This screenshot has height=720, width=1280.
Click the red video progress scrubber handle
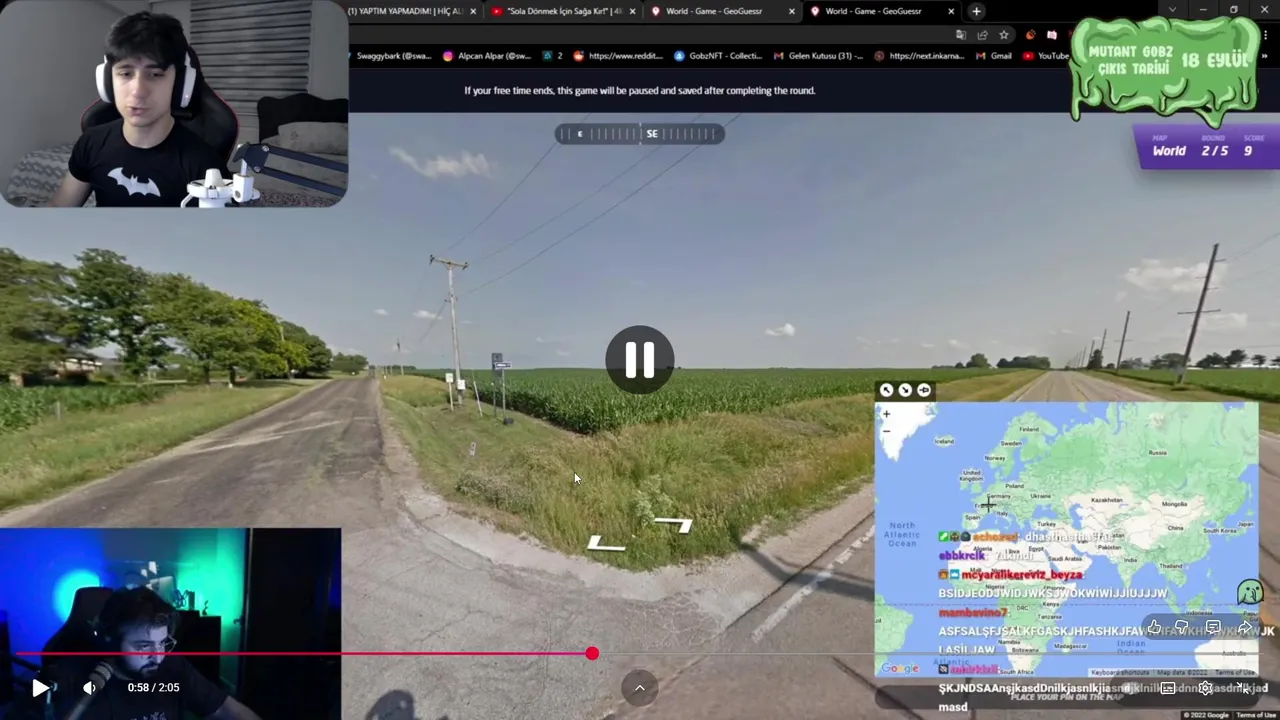tap(592, 654)
